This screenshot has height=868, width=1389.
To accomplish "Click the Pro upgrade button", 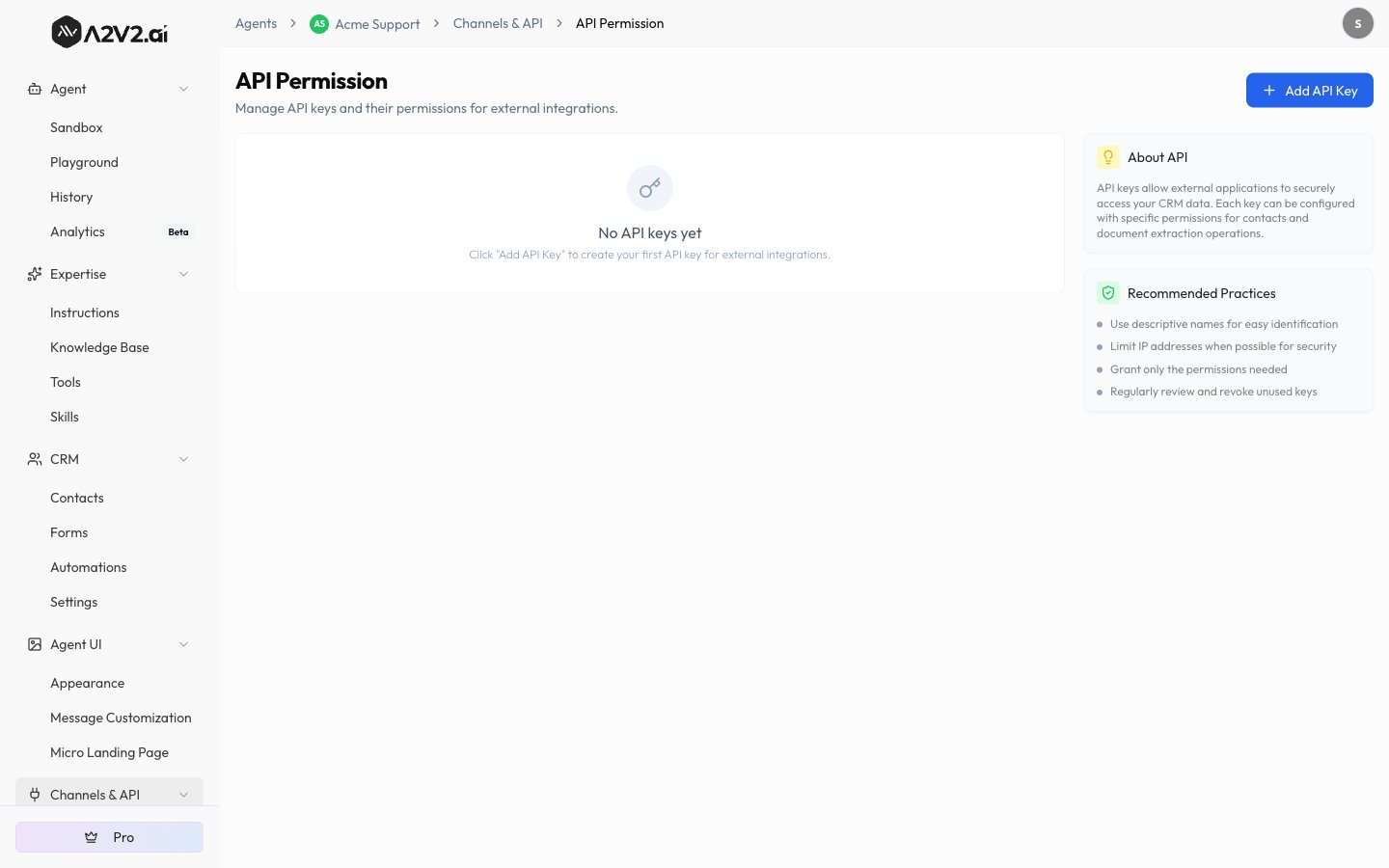I will [109, 837].
